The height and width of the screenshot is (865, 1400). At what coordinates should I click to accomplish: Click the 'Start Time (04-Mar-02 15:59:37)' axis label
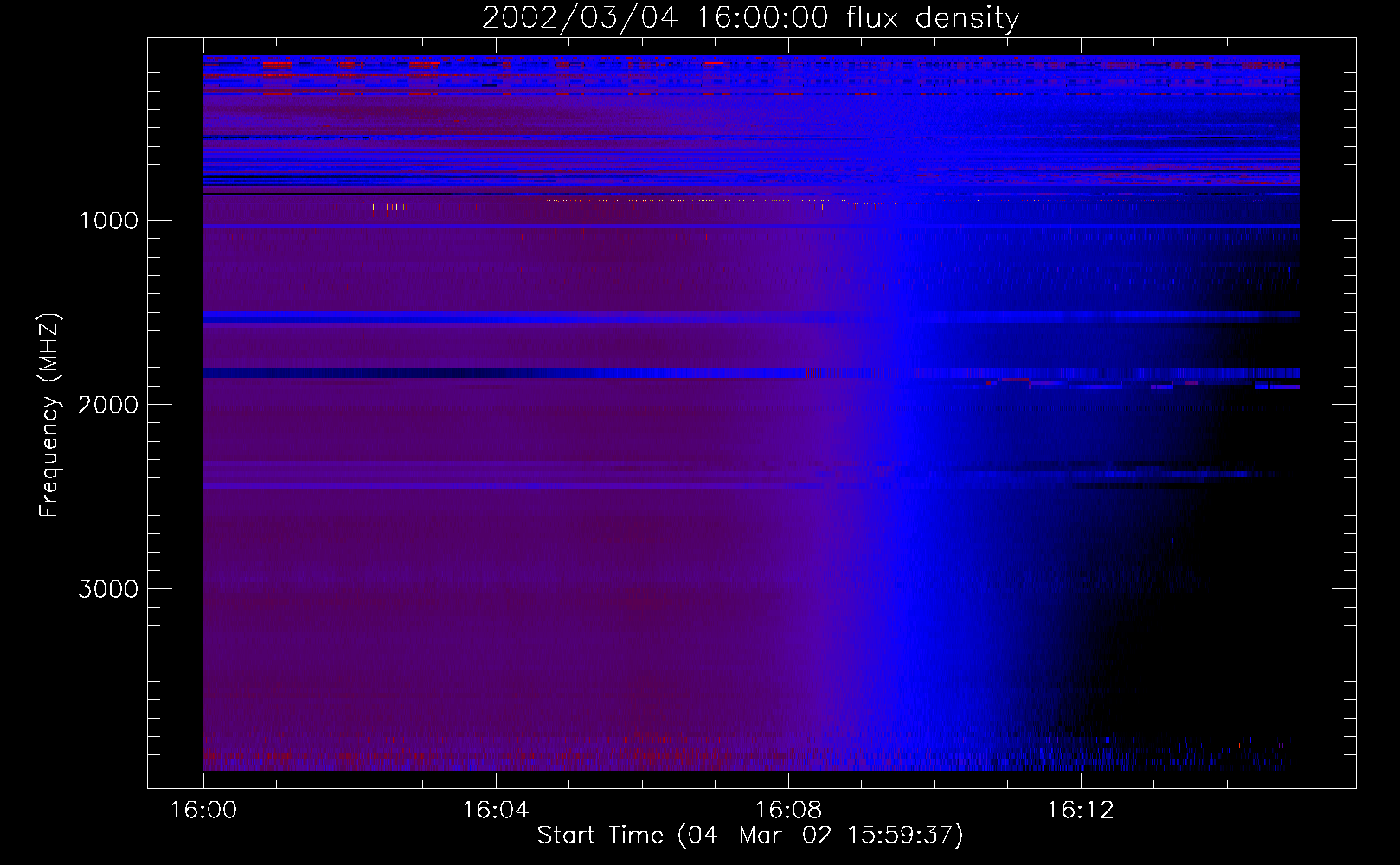click(x=750, y=836)
